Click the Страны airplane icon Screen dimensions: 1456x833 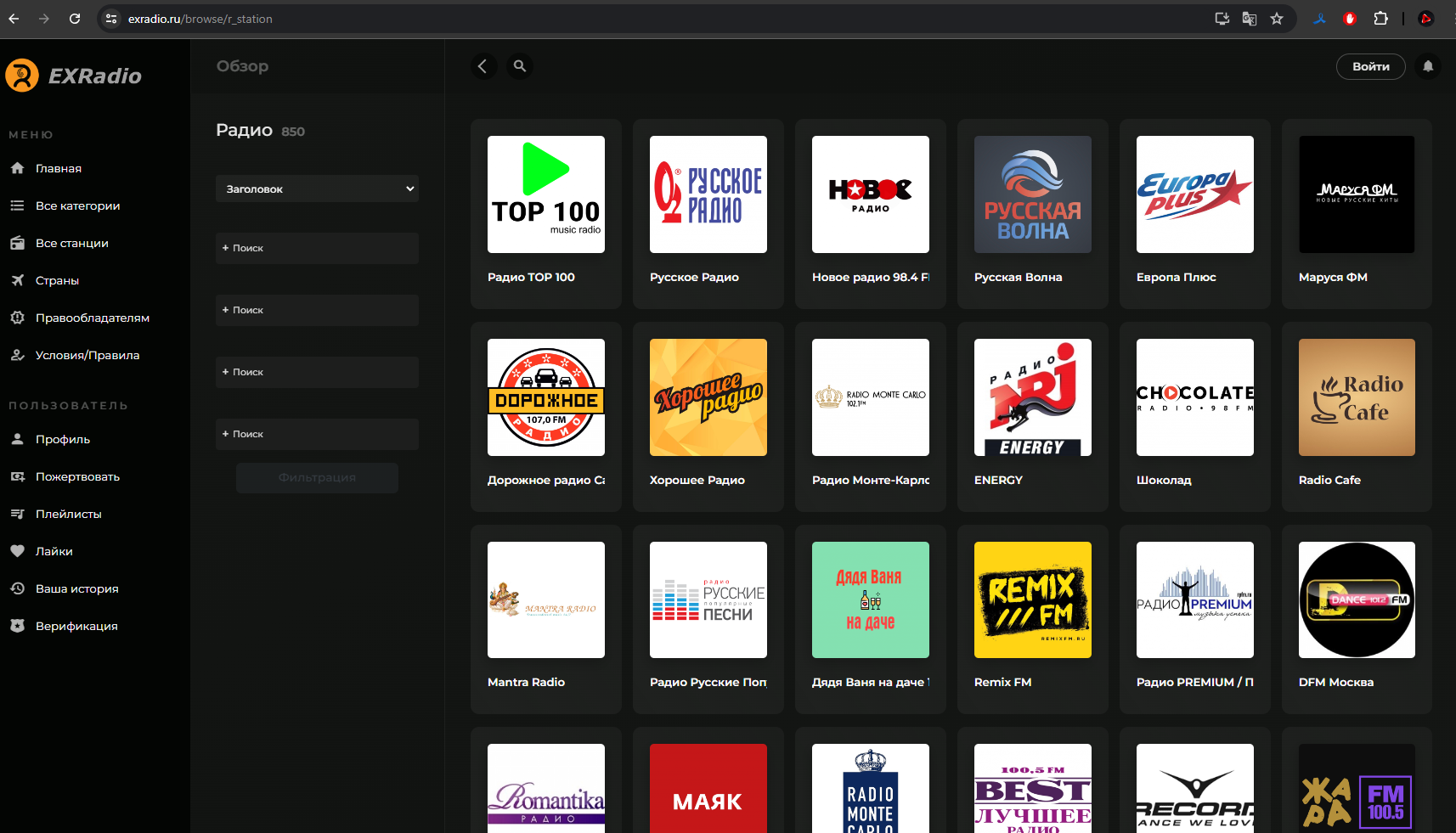pyautogui.click(x=17, y=280)
